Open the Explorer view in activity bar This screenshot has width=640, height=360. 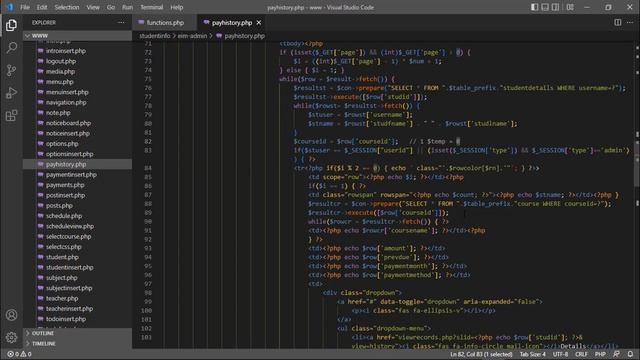pyautogui.click(x=11, y=25)
